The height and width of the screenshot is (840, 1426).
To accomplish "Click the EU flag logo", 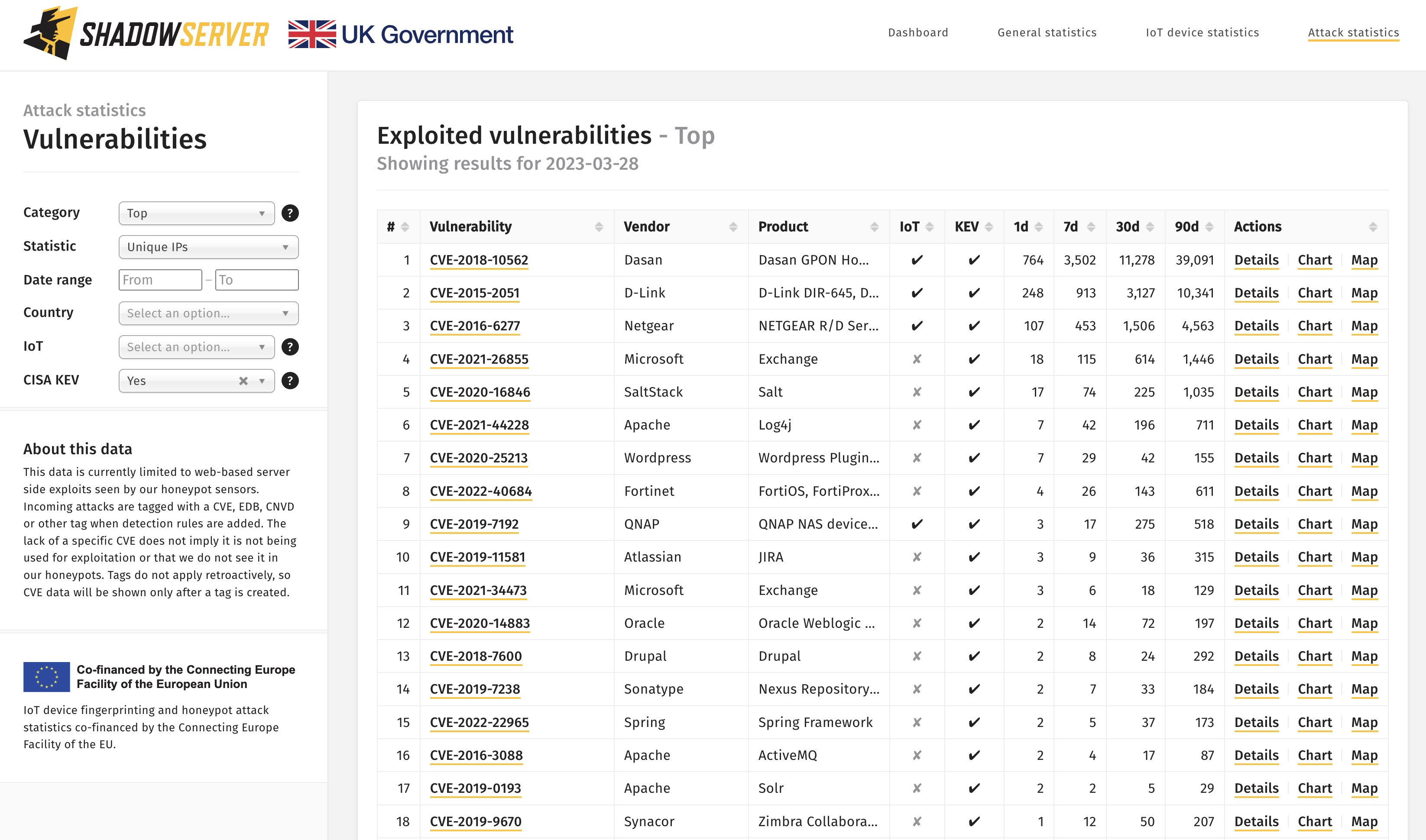I will pyautogui.click(x=46, y=676).
